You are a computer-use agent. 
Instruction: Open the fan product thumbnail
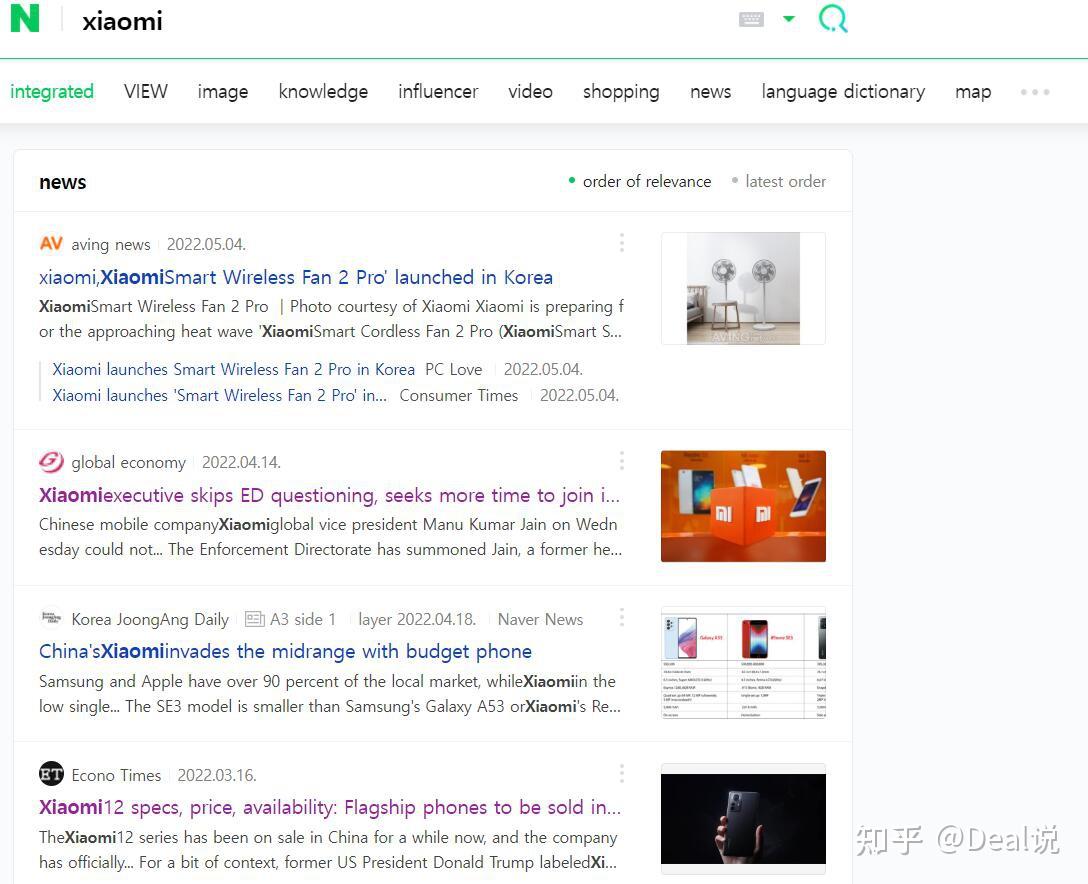pos(743,288)
